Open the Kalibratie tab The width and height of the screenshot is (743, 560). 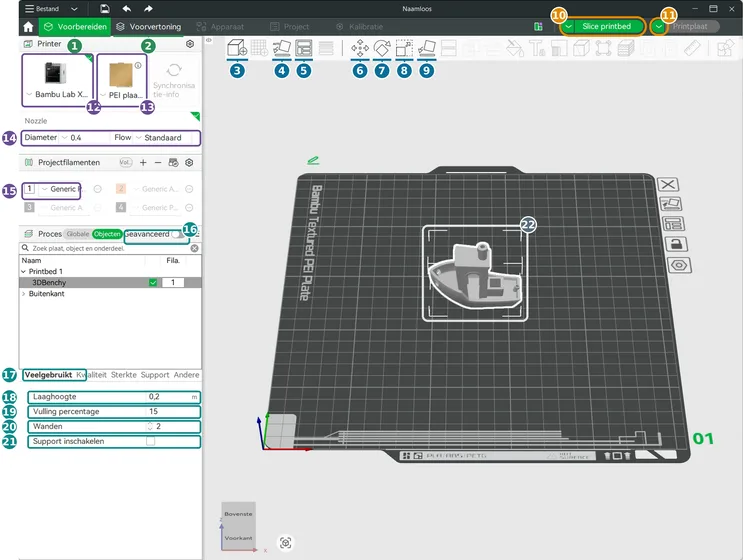(x=360, y=27)
